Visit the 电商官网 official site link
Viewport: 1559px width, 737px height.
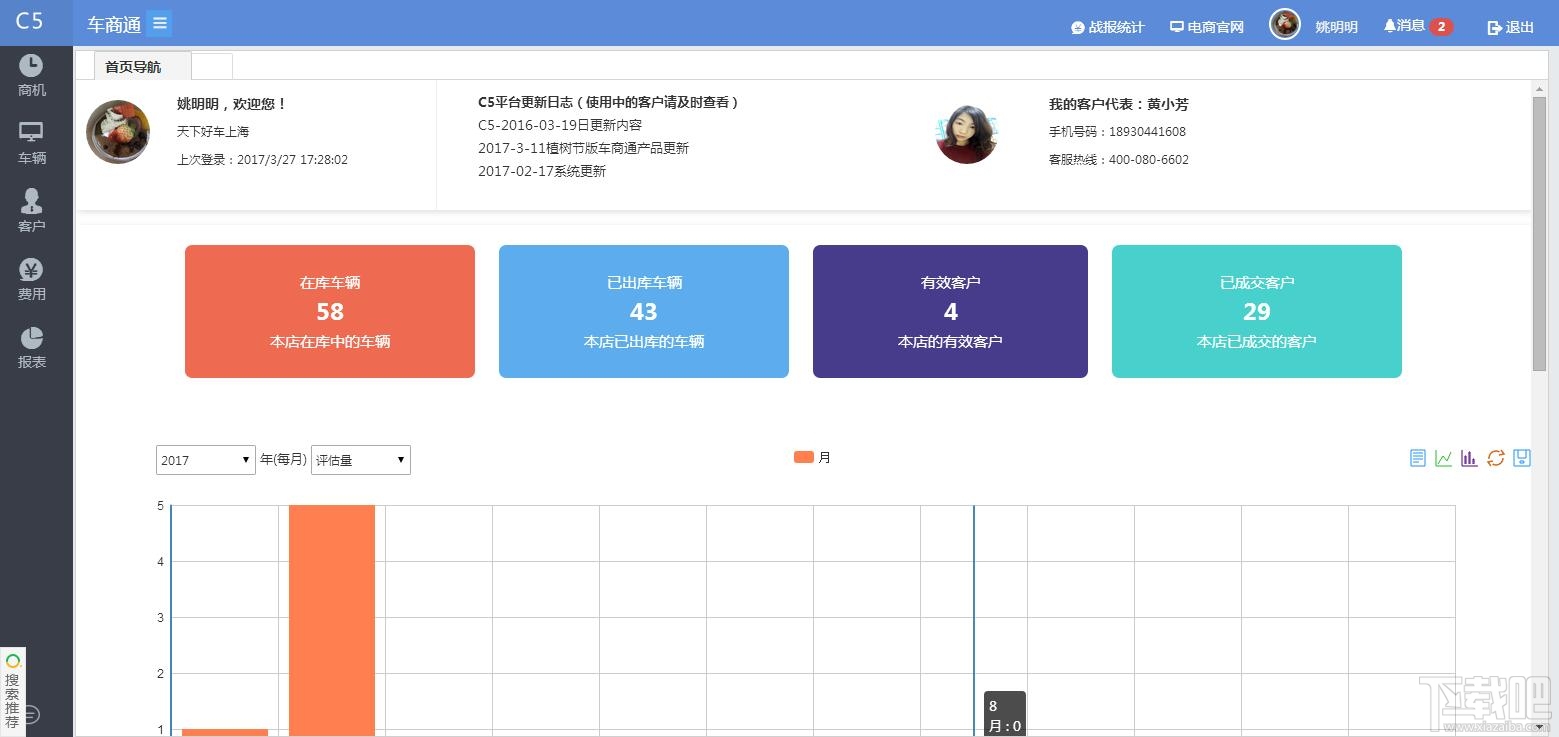pos(1207,27)
